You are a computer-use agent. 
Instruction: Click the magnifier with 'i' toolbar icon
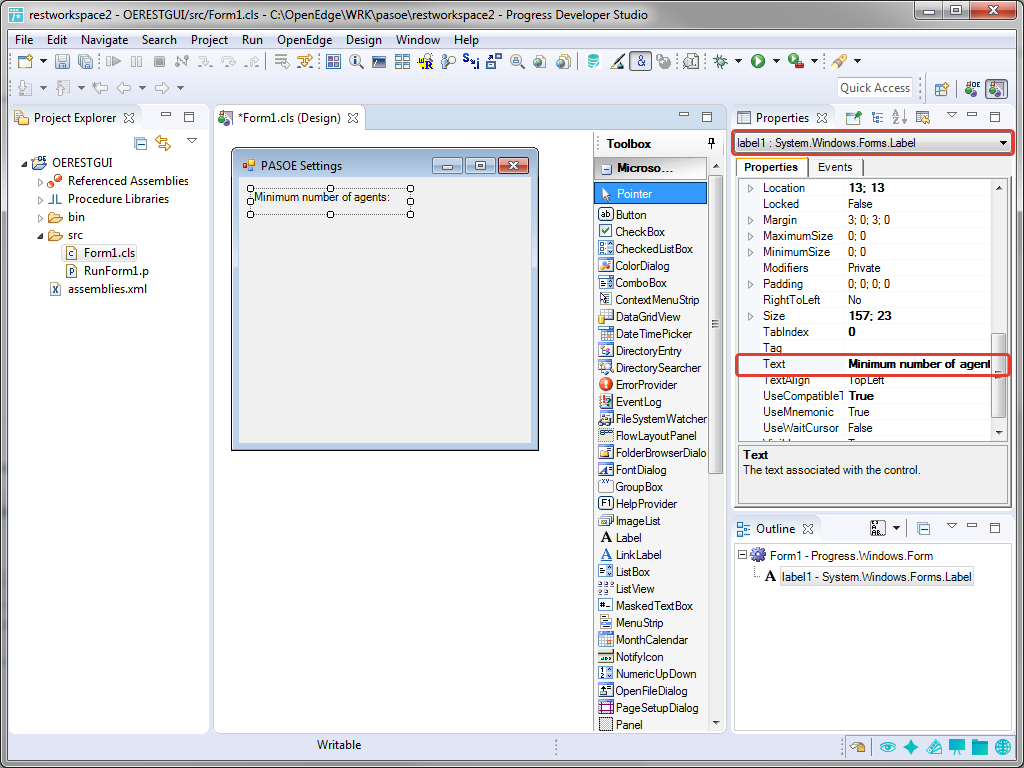click(356, 61)
